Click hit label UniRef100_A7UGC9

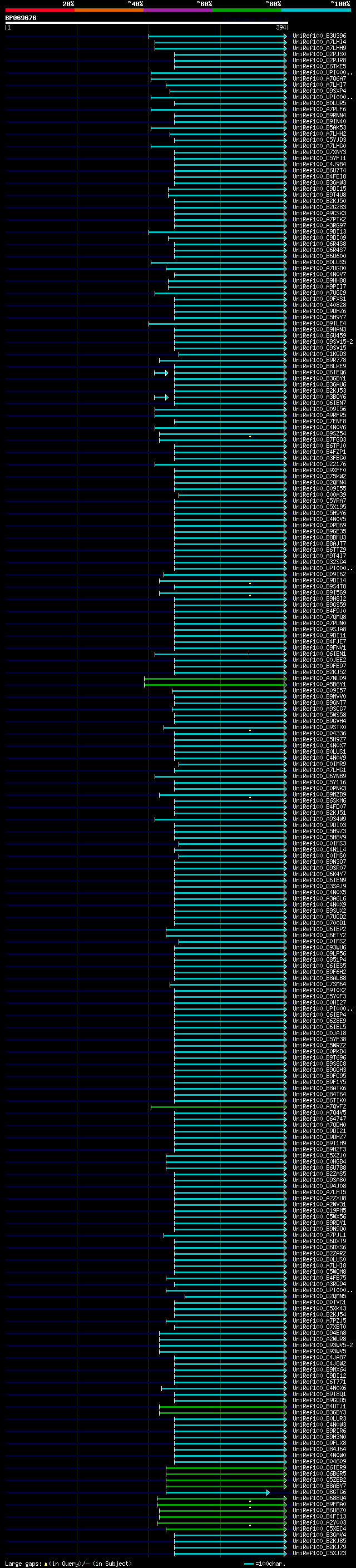[319, 293]
